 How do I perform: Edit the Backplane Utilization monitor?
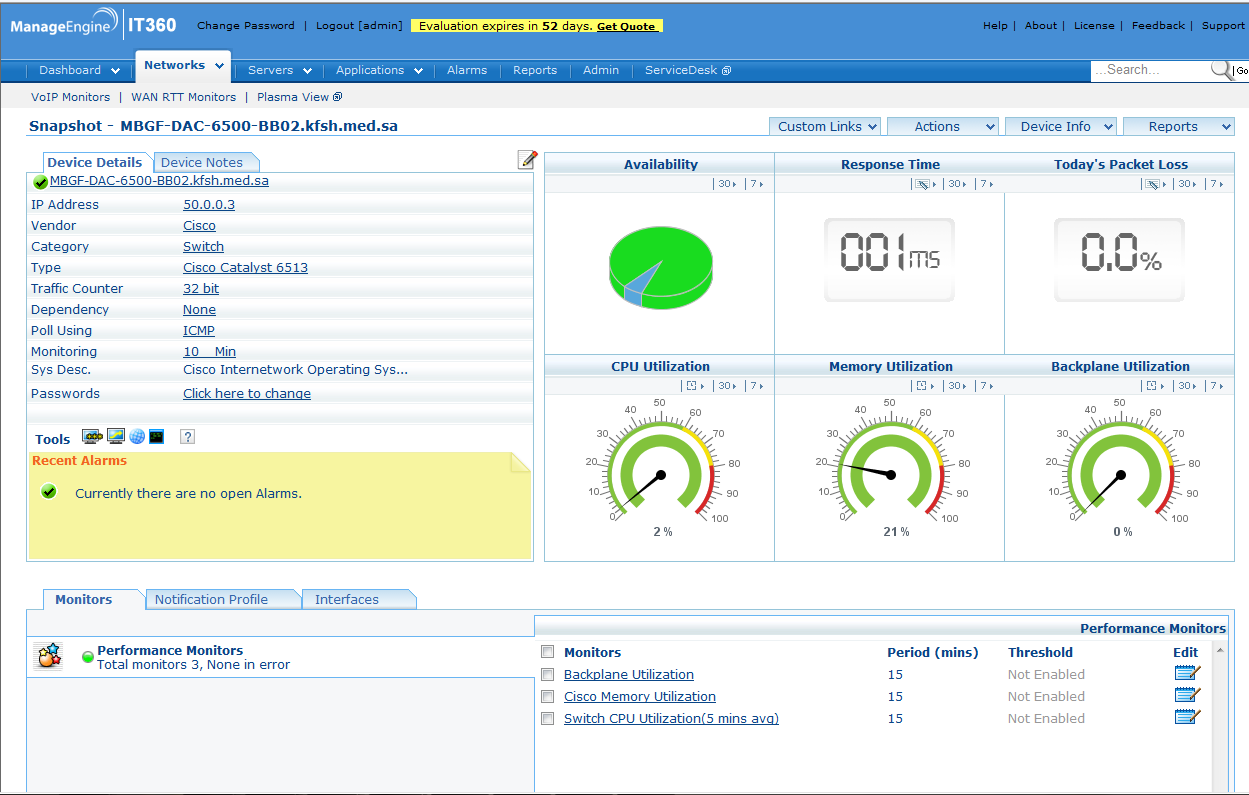point(1187,673)
